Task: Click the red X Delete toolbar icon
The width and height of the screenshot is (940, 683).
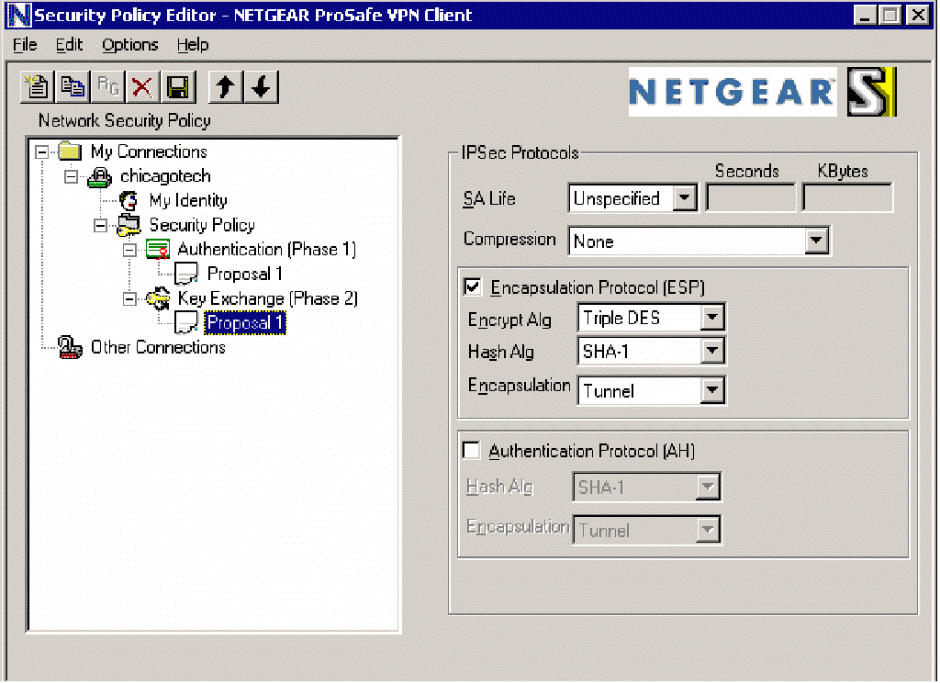Action: tap(142, 88)
